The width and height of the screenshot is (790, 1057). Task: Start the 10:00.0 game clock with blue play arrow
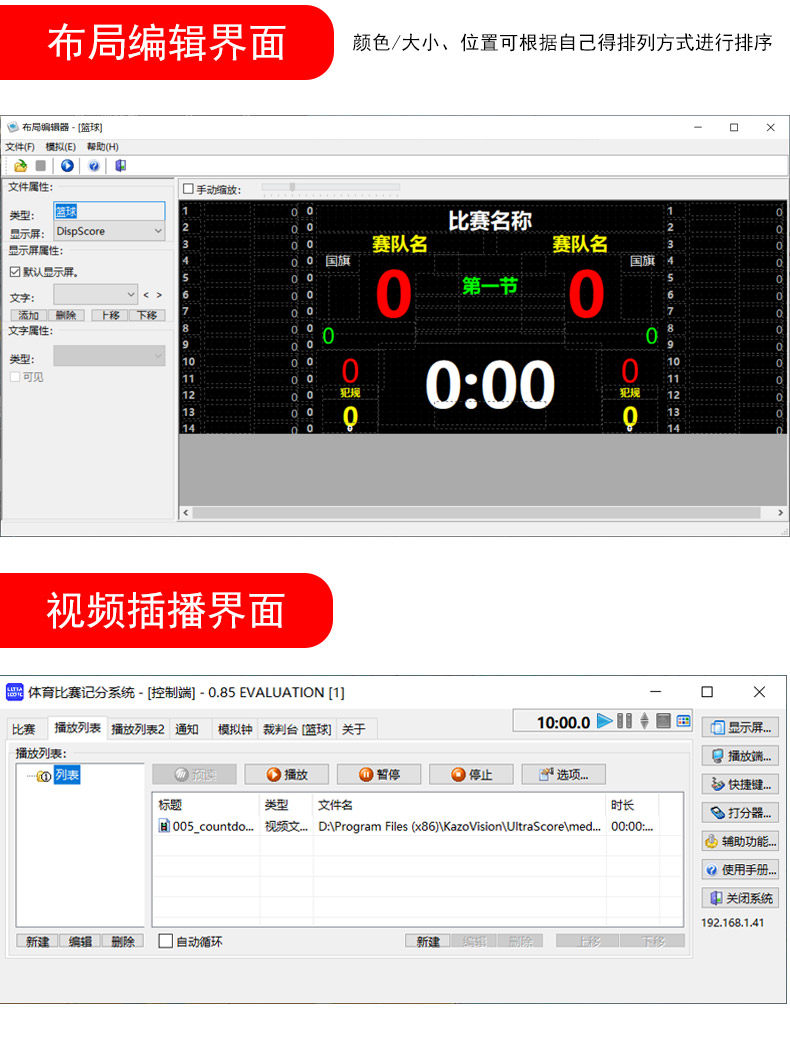tap(605, 721)
